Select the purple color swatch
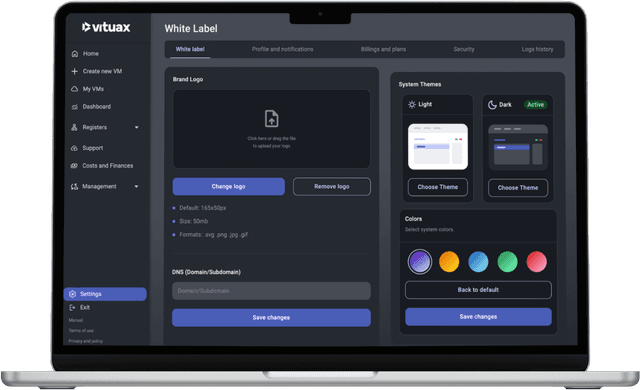Screen dimensions: 640x390 tap(420, 261)
